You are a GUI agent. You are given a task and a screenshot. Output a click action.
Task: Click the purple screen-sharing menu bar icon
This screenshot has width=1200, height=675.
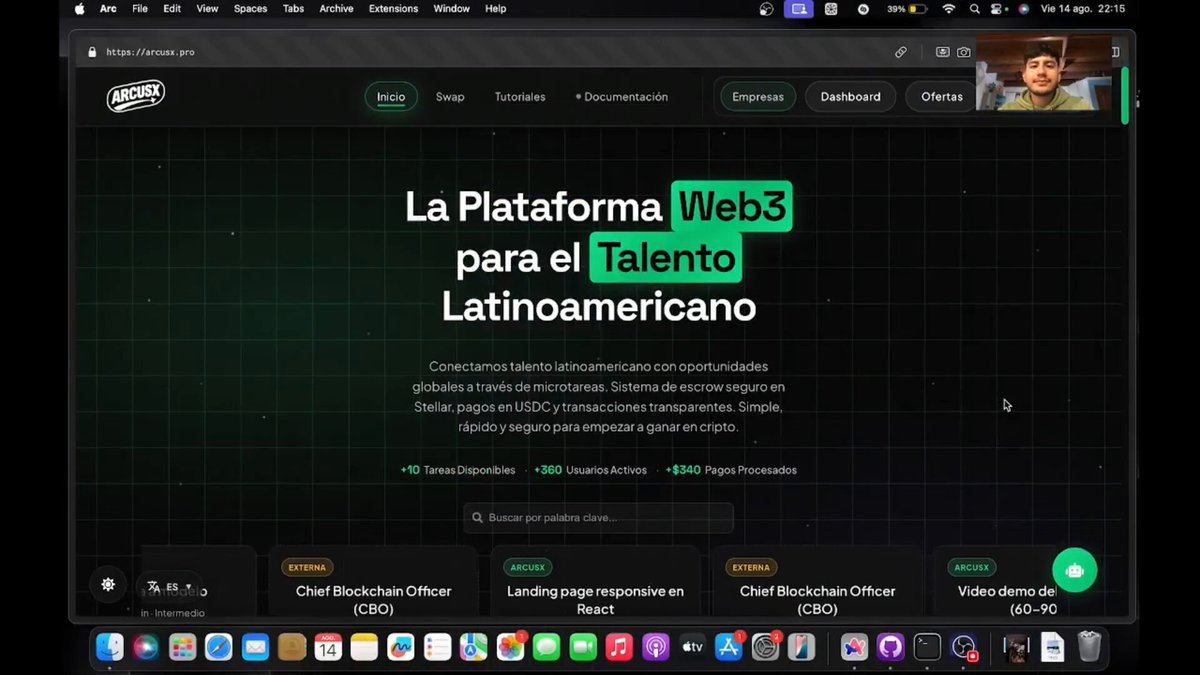798,9
